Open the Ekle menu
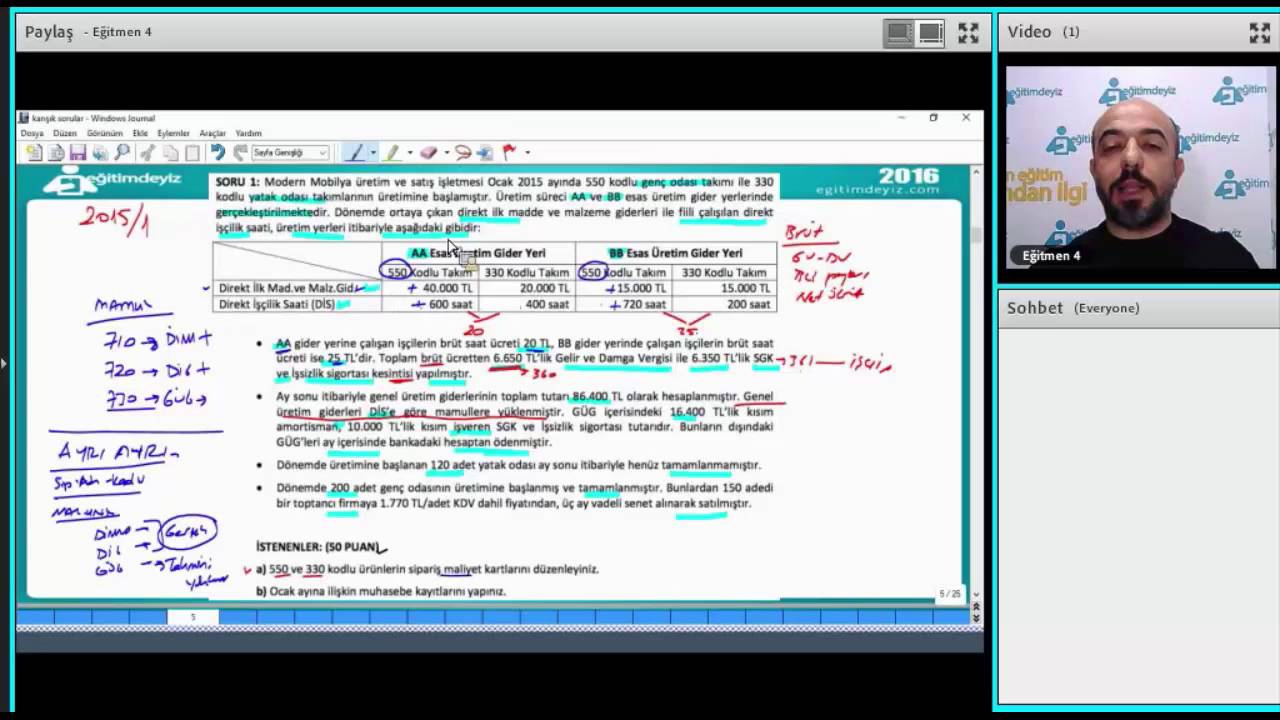Viewport: 1280px width, 720px height. (140, 133)
